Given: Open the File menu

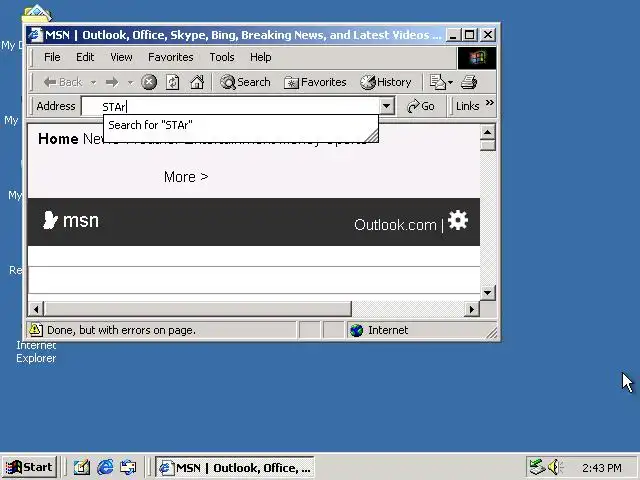Looking at the screenshot, I should click(x=52, y=57).
